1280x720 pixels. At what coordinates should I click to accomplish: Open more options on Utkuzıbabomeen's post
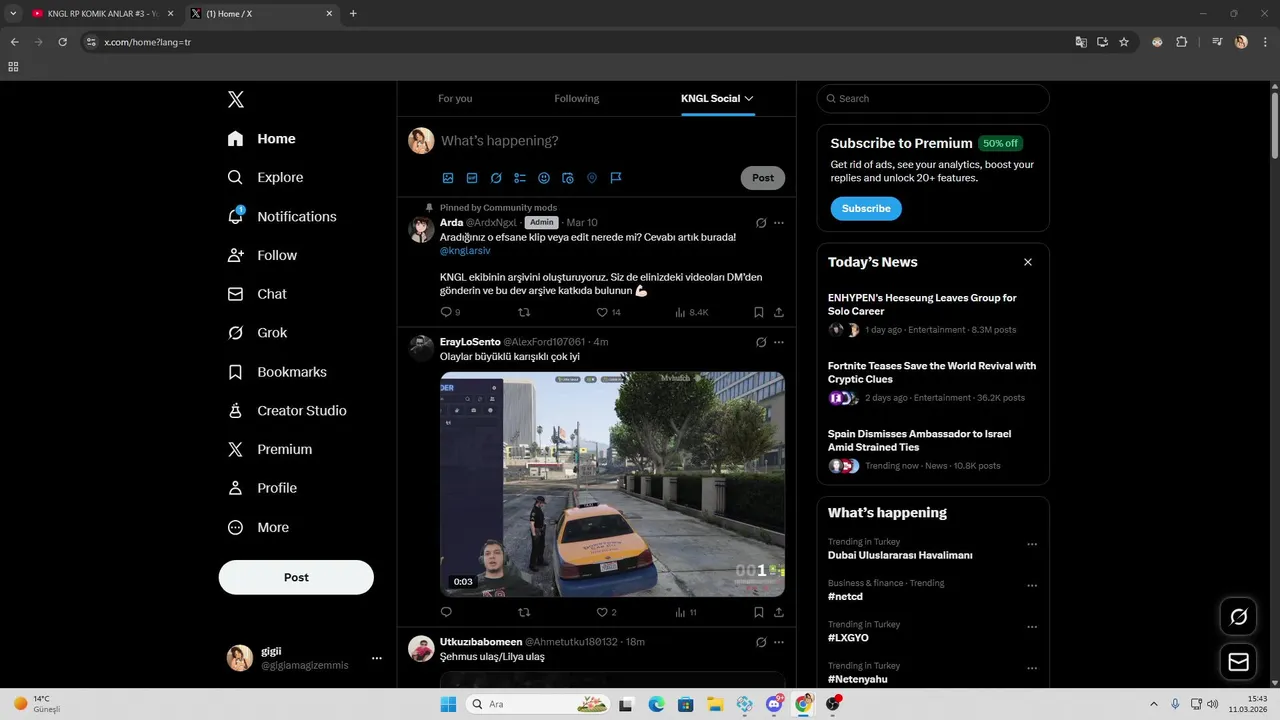779,642
